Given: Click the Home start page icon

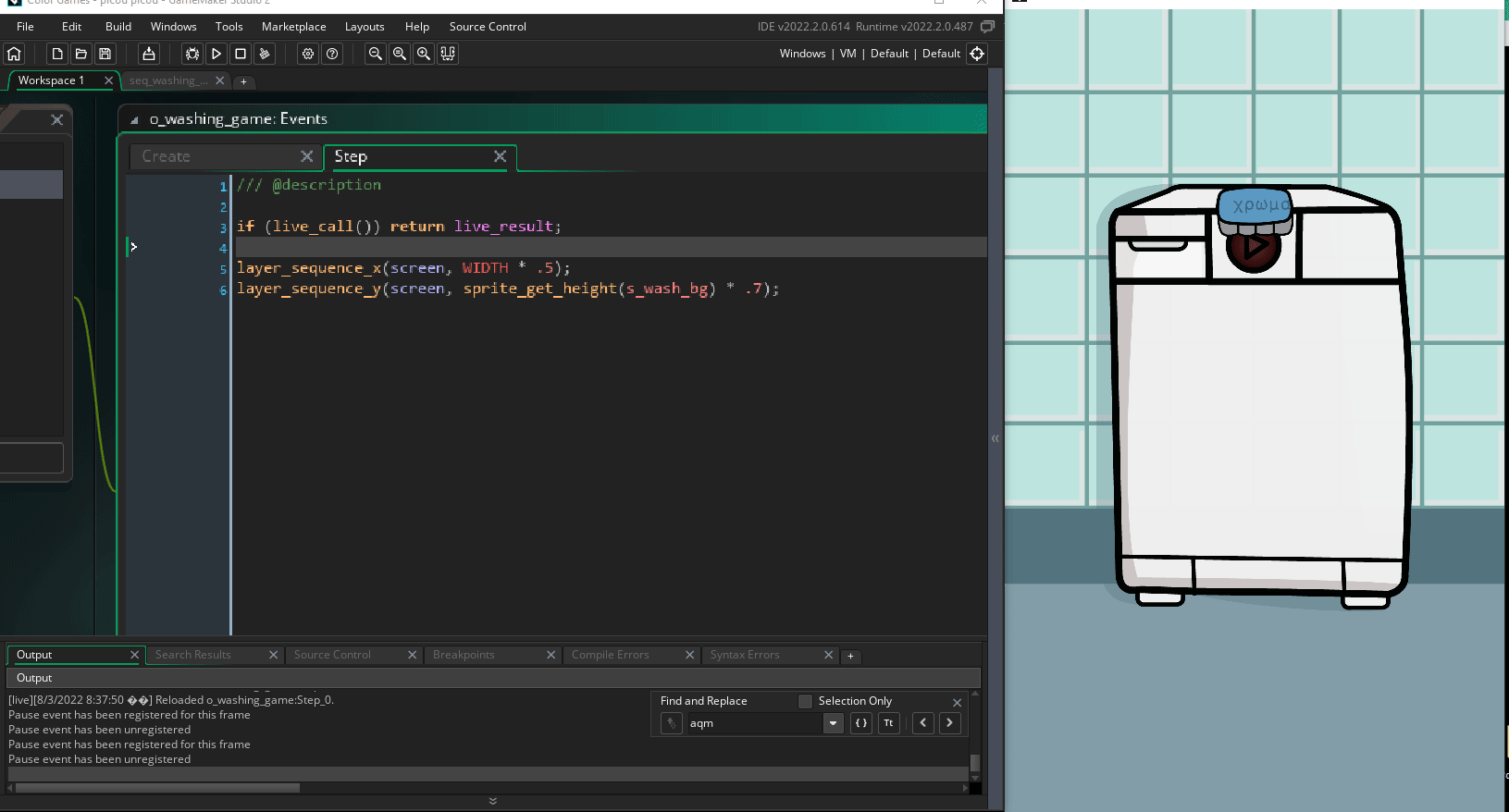Looking at the screenshot, I should coord(14,54).
